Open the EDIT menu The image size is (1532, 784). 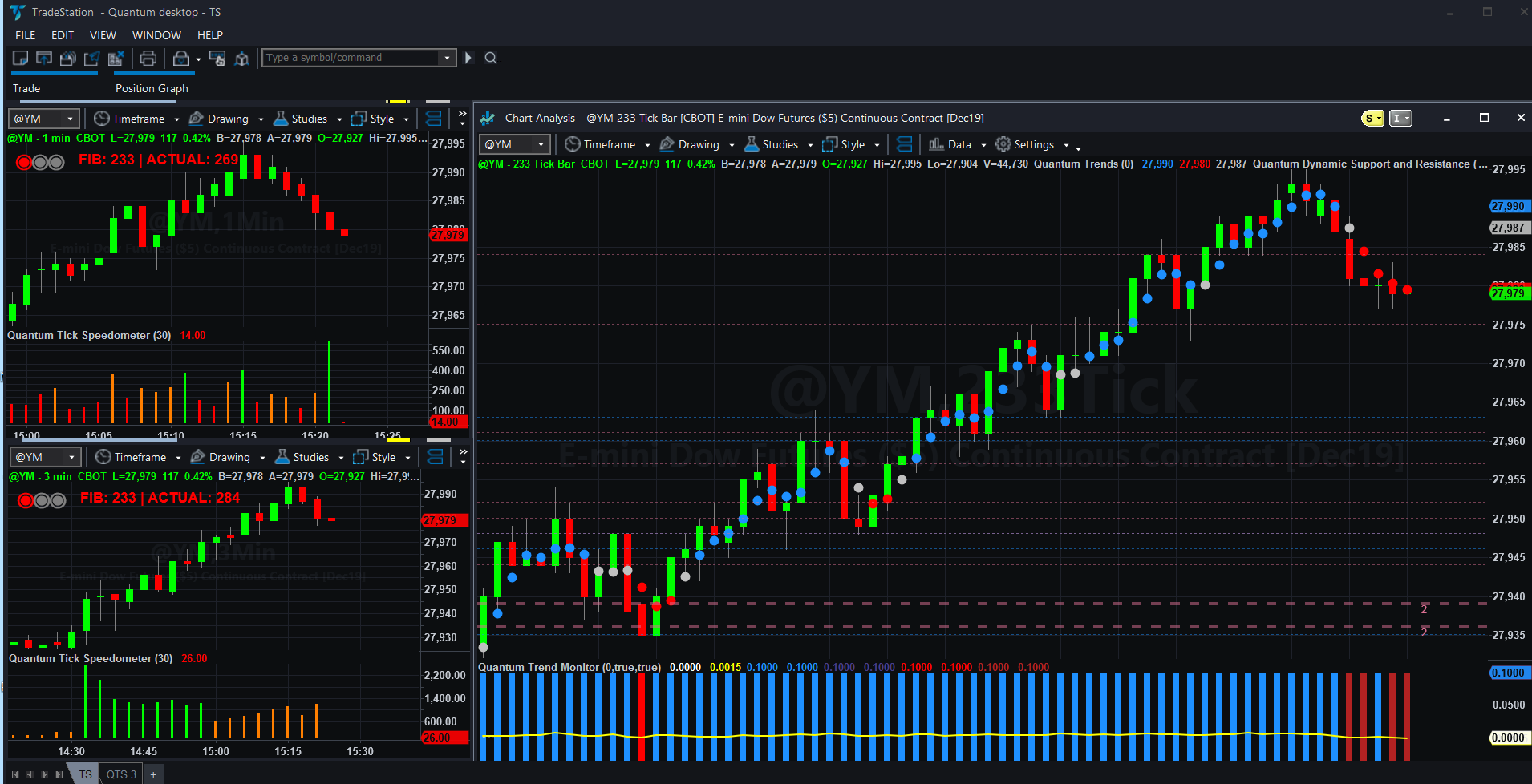63,35
